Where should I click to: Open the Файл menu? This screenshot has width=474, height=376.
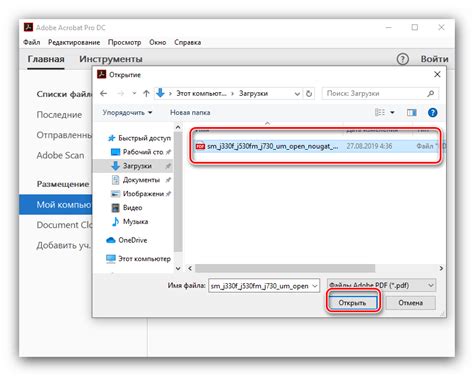[32, 42]
